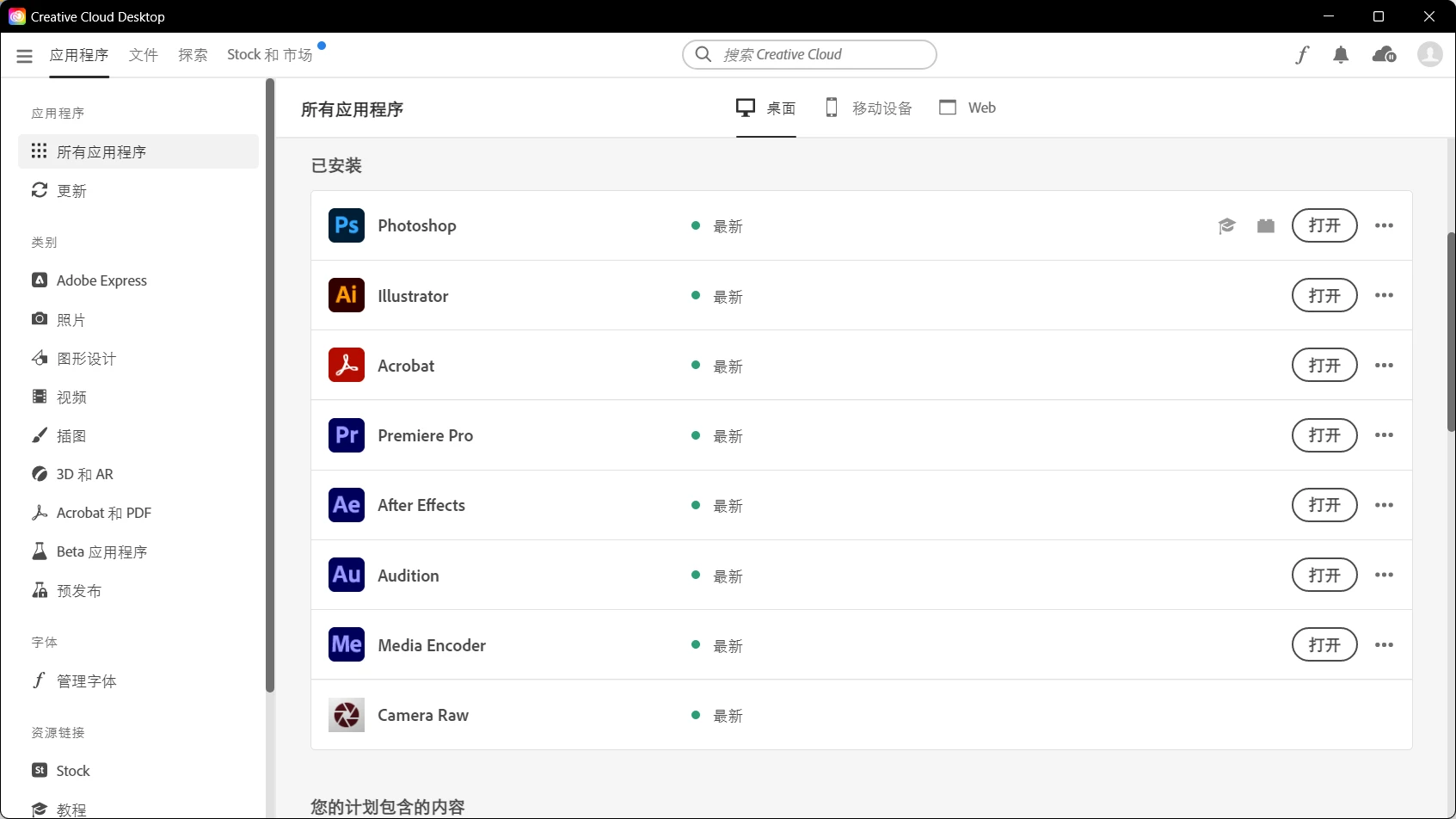The width and height of the screenshot is (1456, 819).
Task: Launch Premiere Pro with 打开 button
Action: tap(1324, 435)
